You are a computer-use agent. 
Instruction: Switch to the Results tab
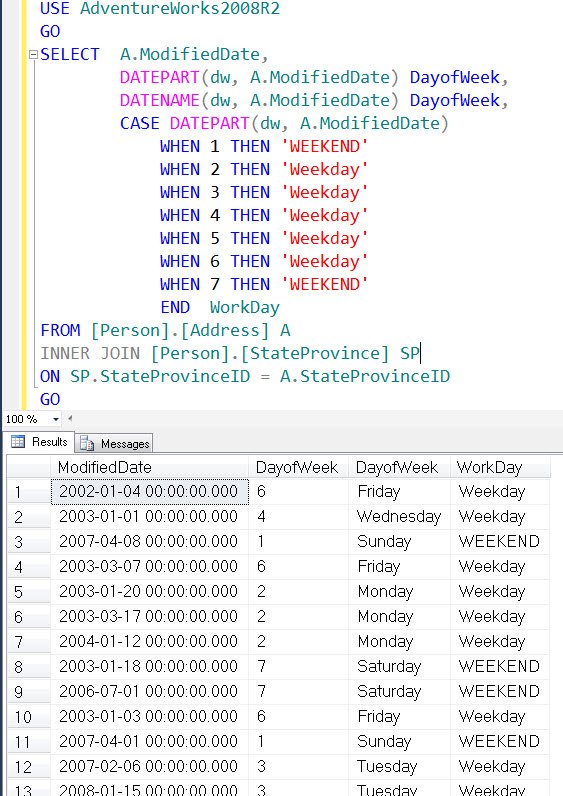(39, 442)
